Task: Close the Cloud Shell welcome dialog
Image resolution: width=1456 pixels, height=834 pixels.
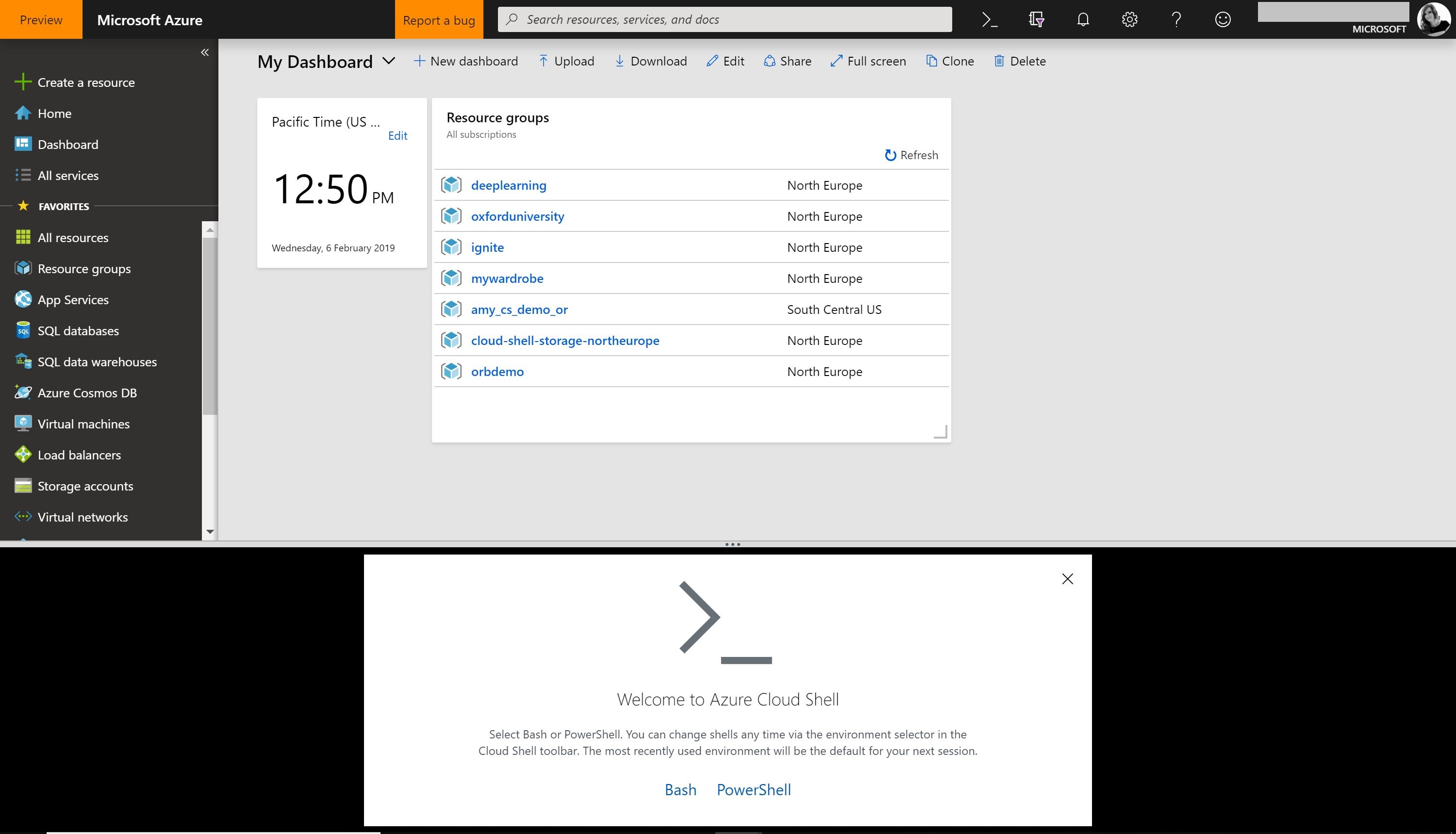Action: pyautogui.click(x=1068, y=579)
